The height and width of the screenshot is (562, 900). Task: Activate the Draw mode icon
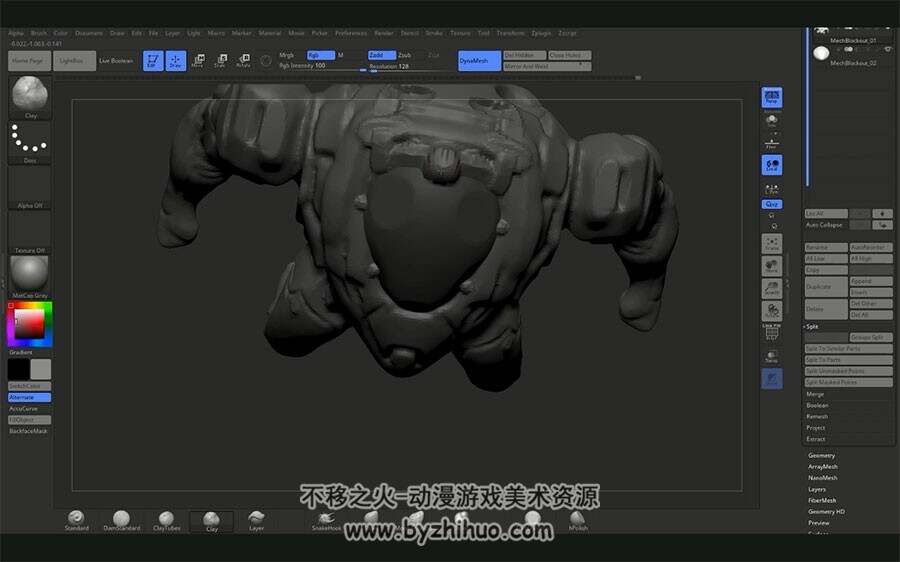176,61
